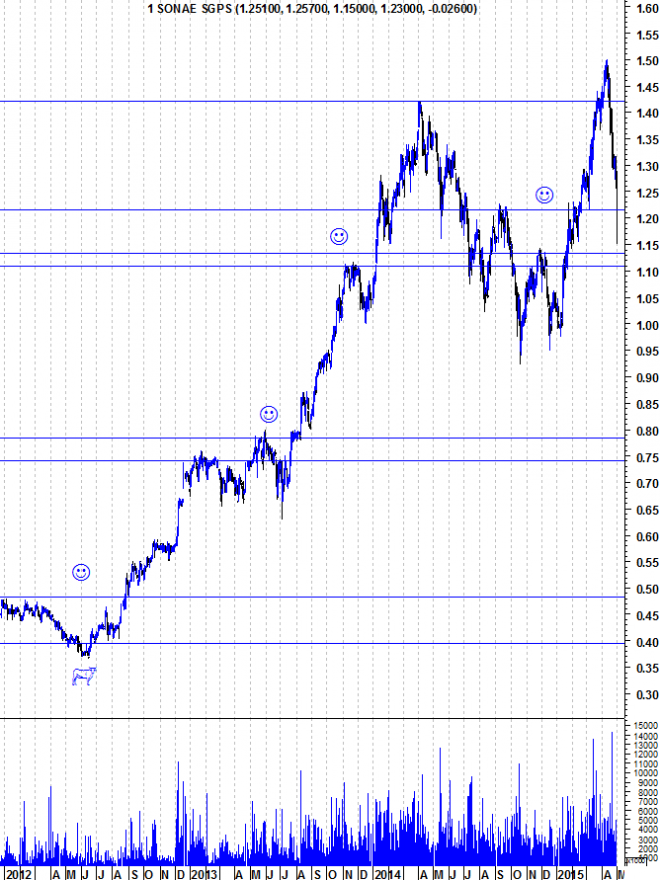The image size is (660, 880).
Task: Select the horizontal line just above 1.20
Action: [x=312, y=210]
